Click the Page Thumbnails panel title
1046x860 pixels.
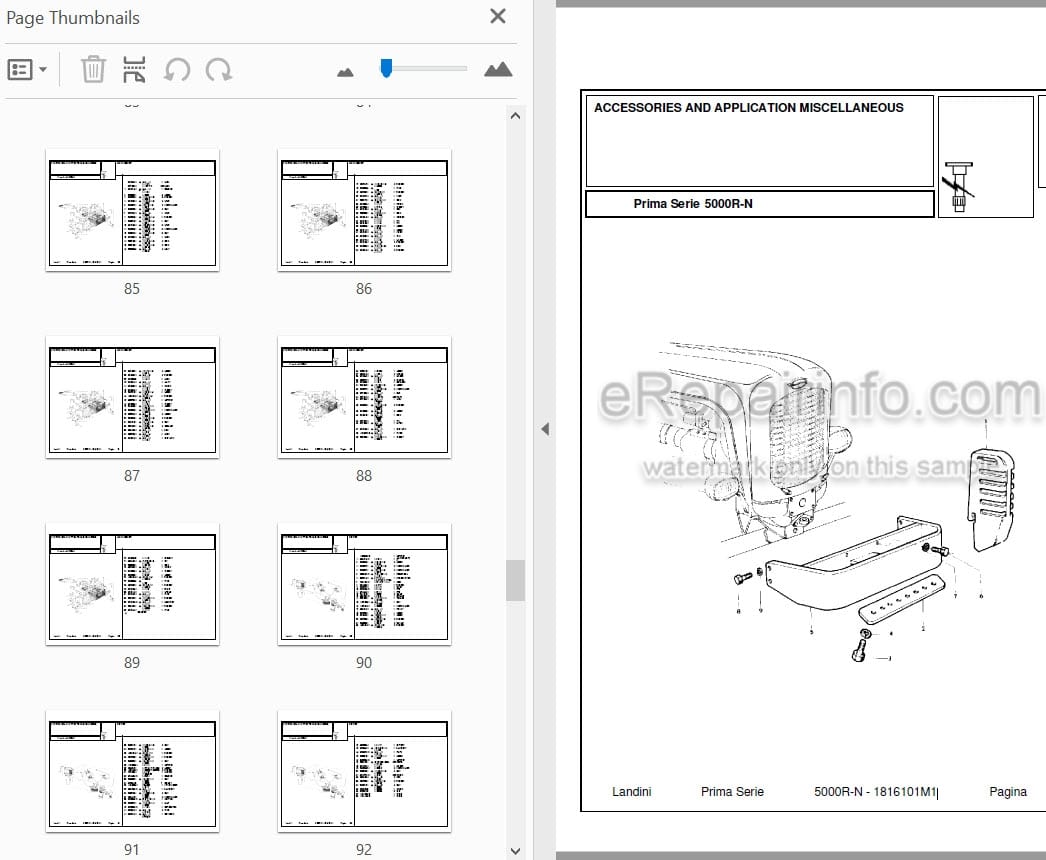pos(73,18)
